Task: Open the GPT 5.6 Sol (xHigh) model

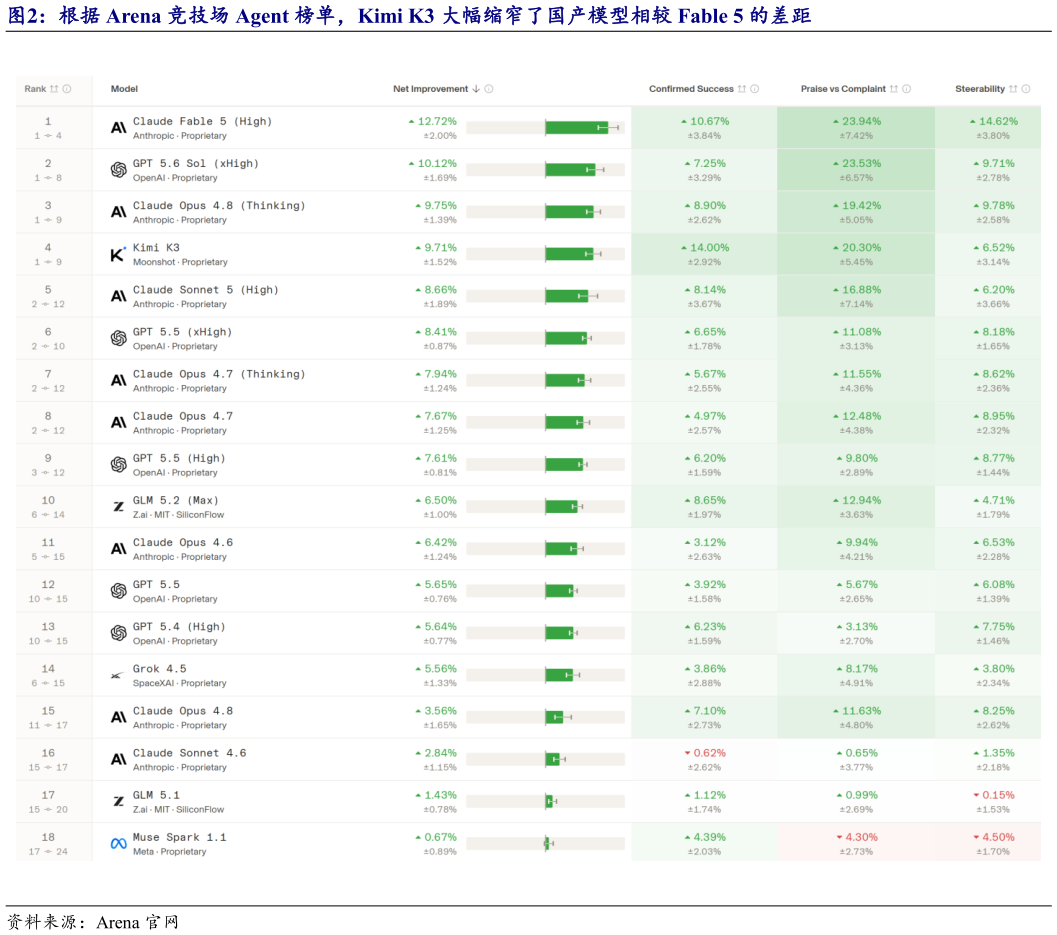Action: 195,164
